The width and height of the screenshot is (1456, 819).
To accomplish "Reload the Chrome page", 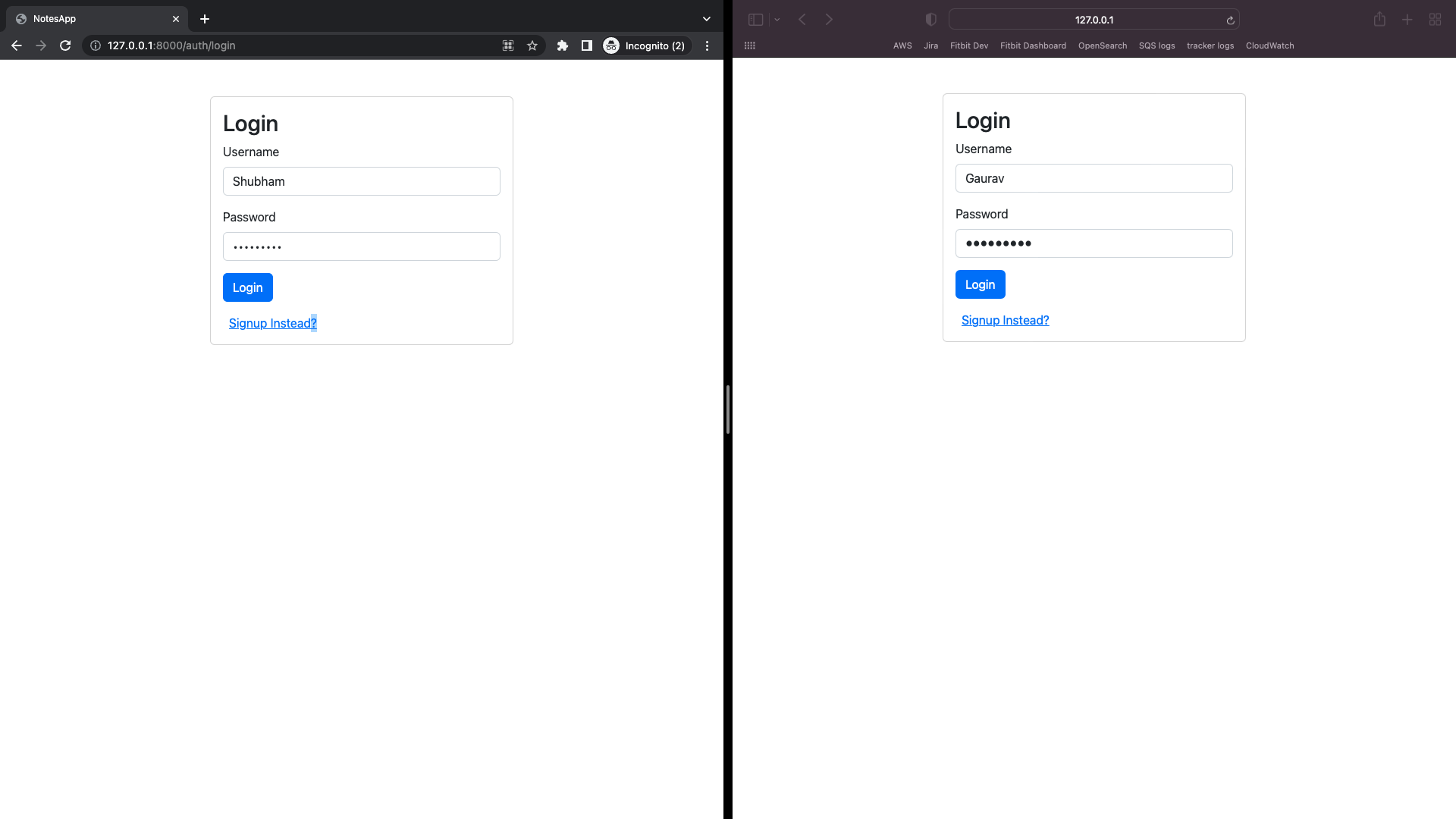I will tap(65, 45).
